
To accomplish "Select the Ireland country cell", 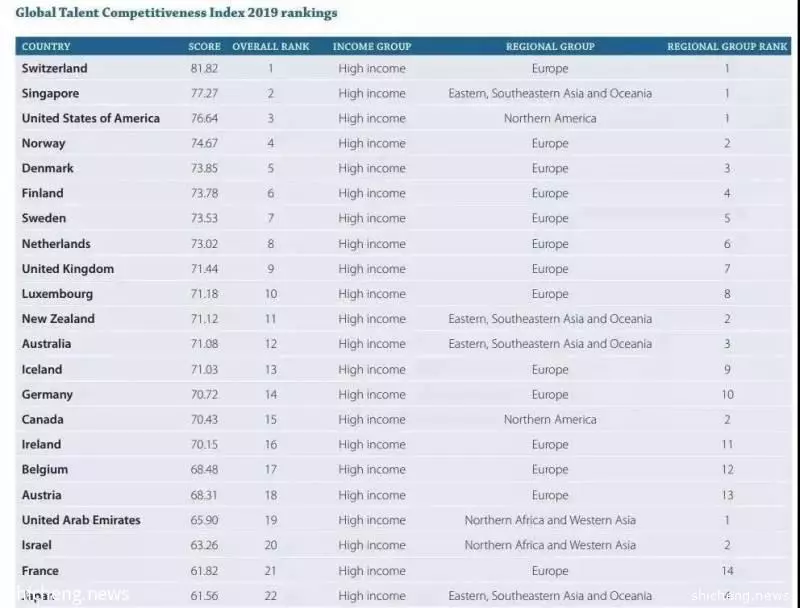I will [x=41, y=444].
